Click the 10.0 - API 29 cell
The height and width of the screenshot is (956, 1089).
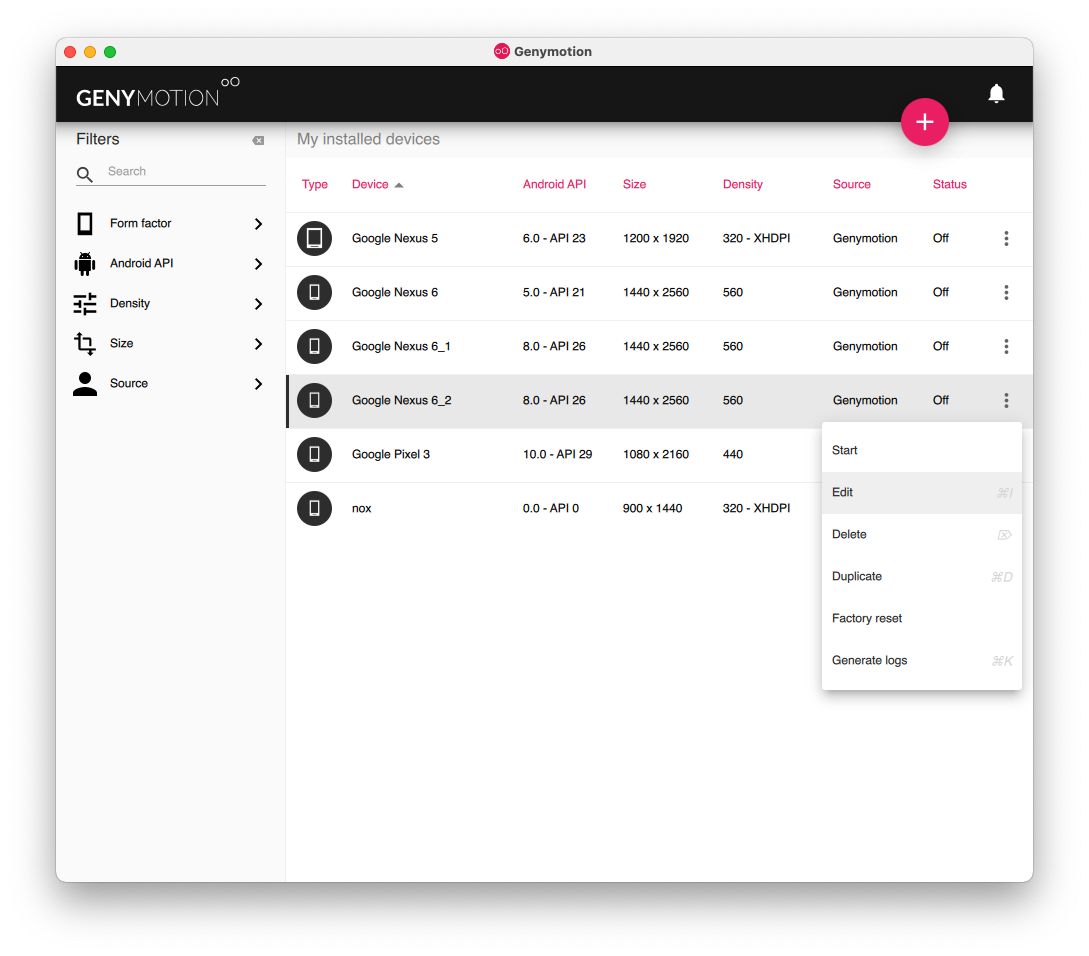pyautogui.click(x=557, y=454)
